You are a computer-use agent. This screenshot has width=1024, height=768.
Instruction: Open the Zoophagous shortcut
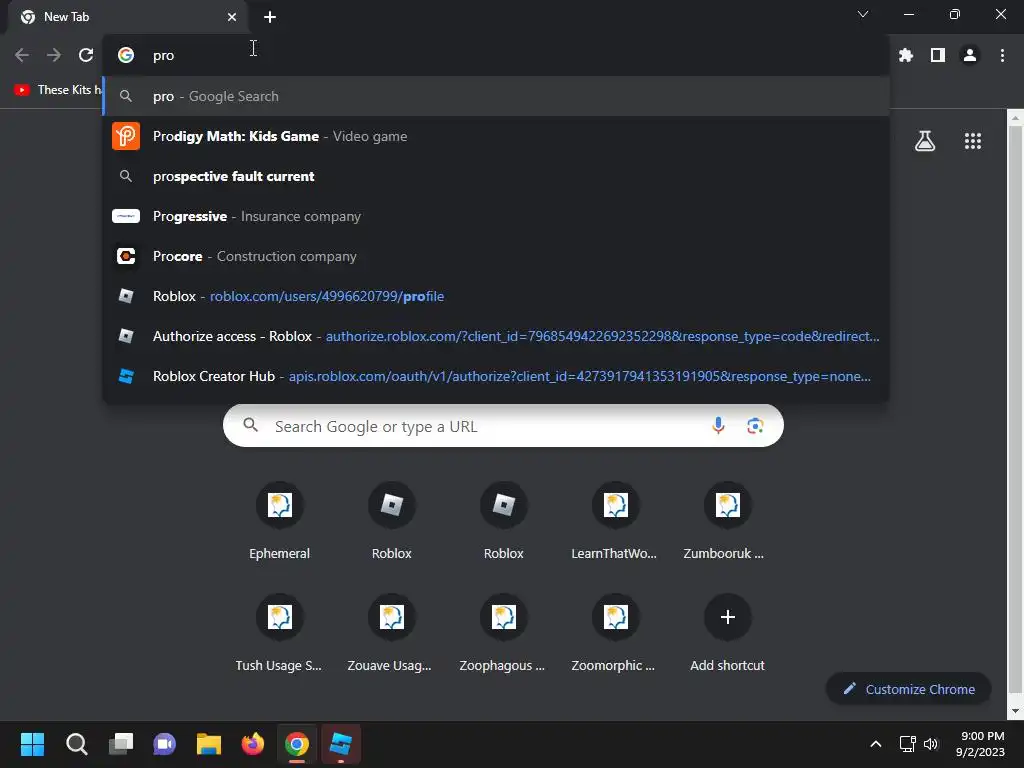click(x=504, y=633)
